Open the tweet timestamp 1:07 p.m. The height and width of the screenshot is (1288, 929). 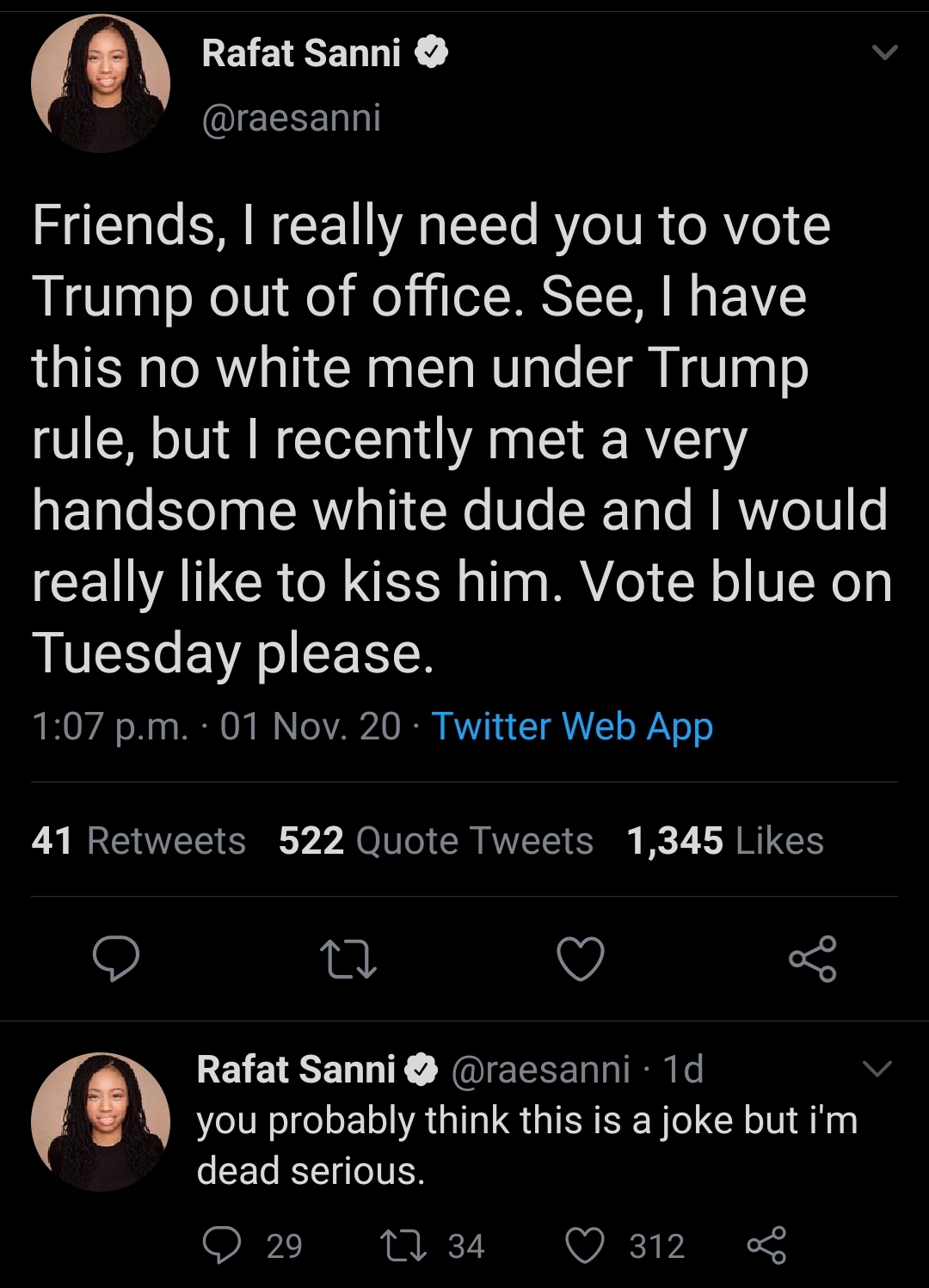110,727
